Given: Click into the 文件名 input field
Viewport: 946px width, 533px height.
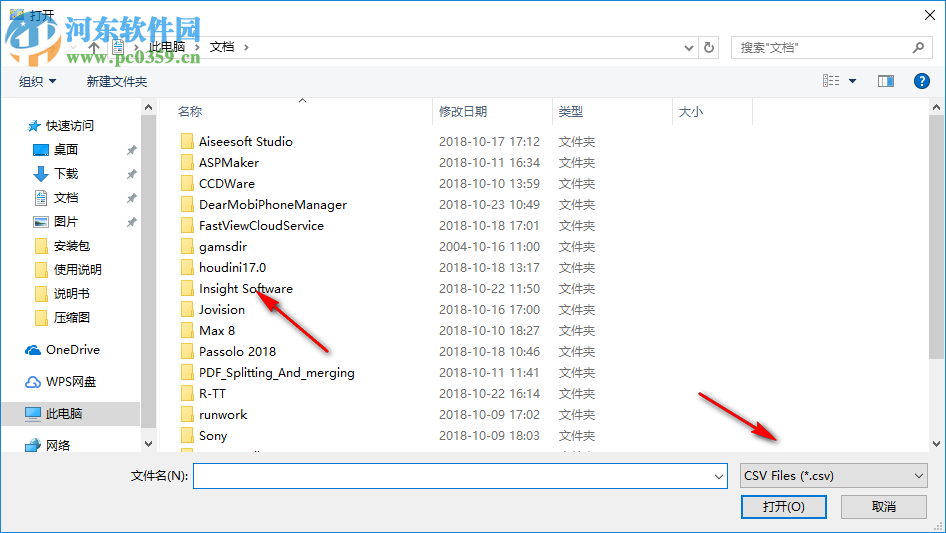Looking at the screenshot, I should tap(460, 476).
